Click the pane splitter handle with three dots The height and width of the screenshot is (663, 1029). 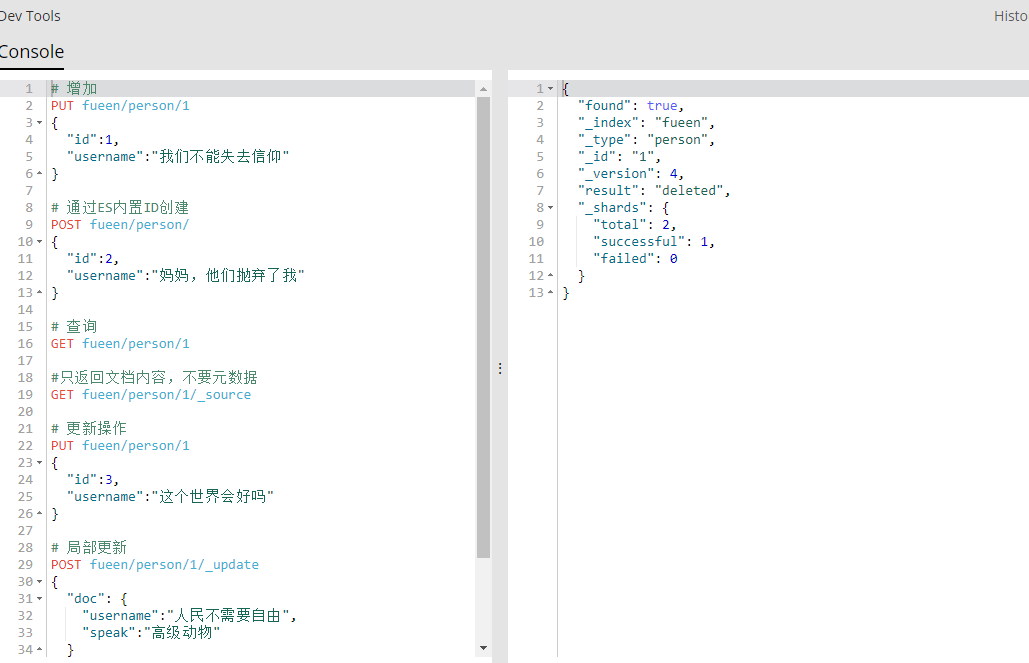[x=500, y=368]
